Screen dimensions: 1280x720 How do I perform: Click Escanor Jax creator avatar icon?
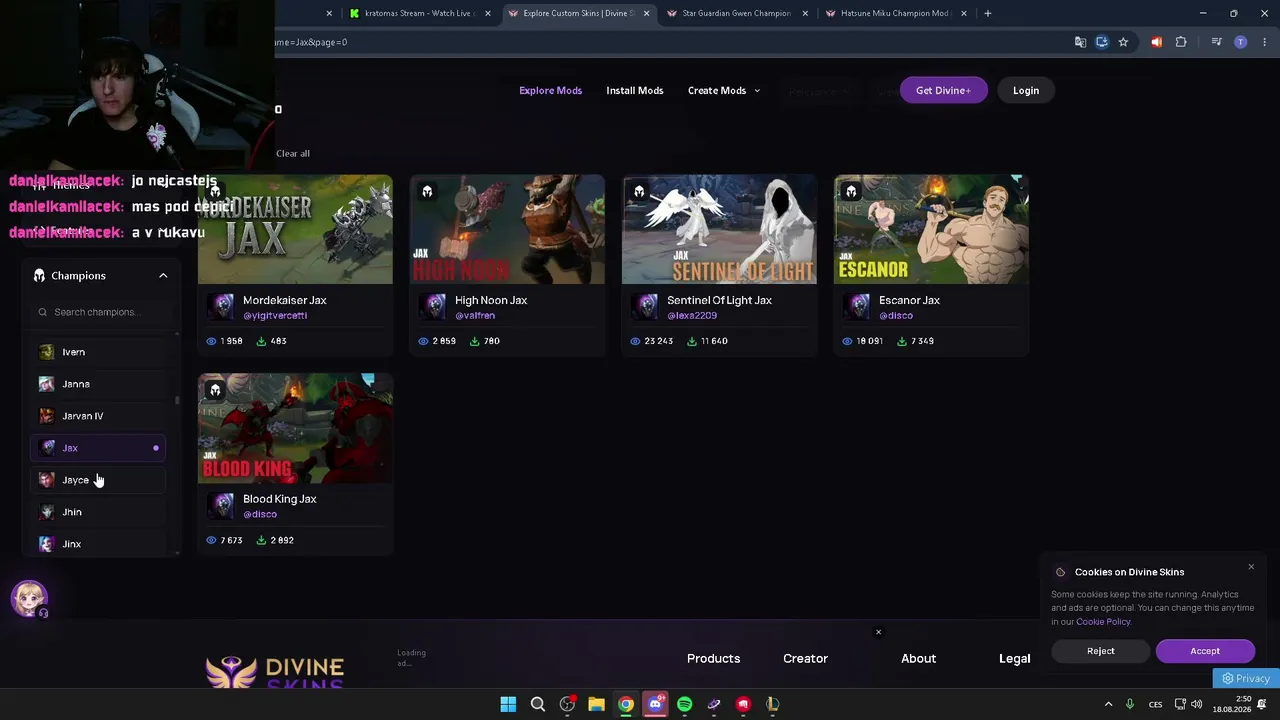[x=858, y=307]
